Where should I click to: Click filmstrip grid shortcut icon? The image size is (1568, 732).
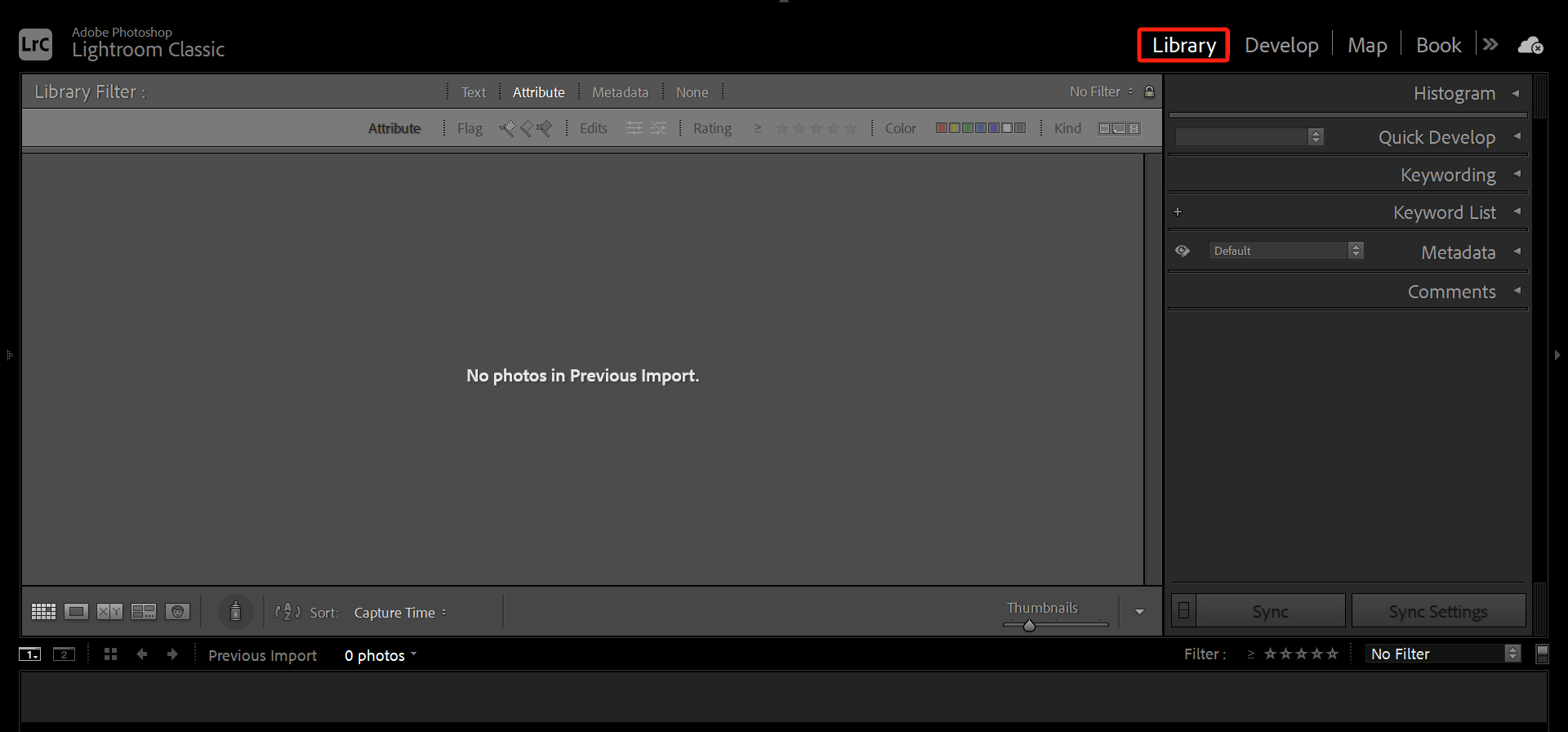pyautogui.click(x=111, y=654)
